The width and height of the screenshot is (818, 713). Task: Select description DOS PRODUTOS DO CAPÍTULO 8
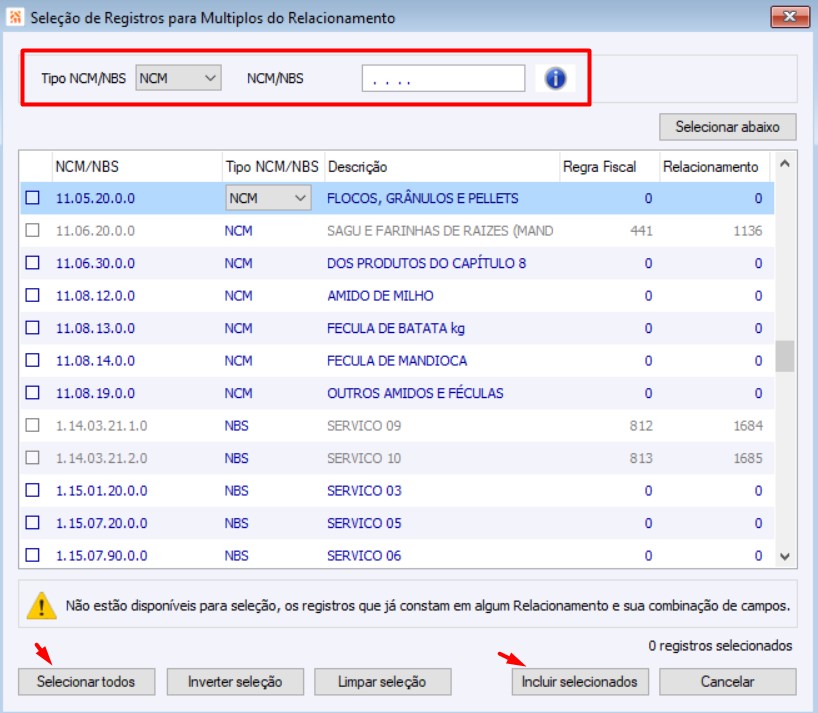(x=426, y=263)
